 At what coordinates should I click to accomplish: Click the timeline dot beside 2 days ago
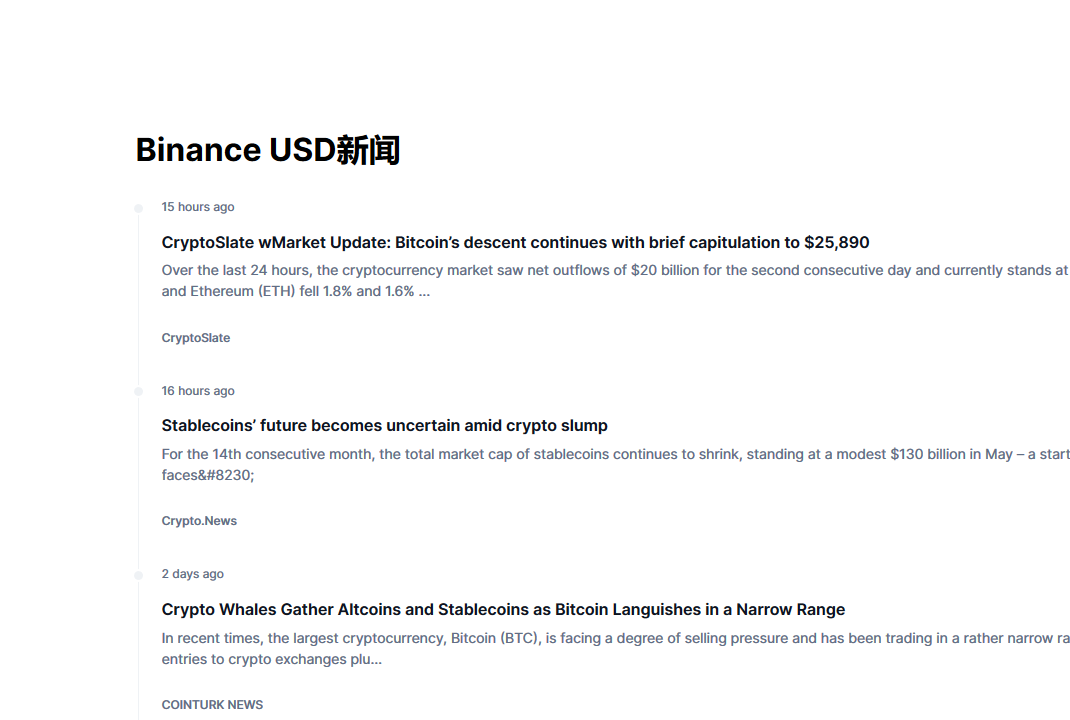coord(139,575)
